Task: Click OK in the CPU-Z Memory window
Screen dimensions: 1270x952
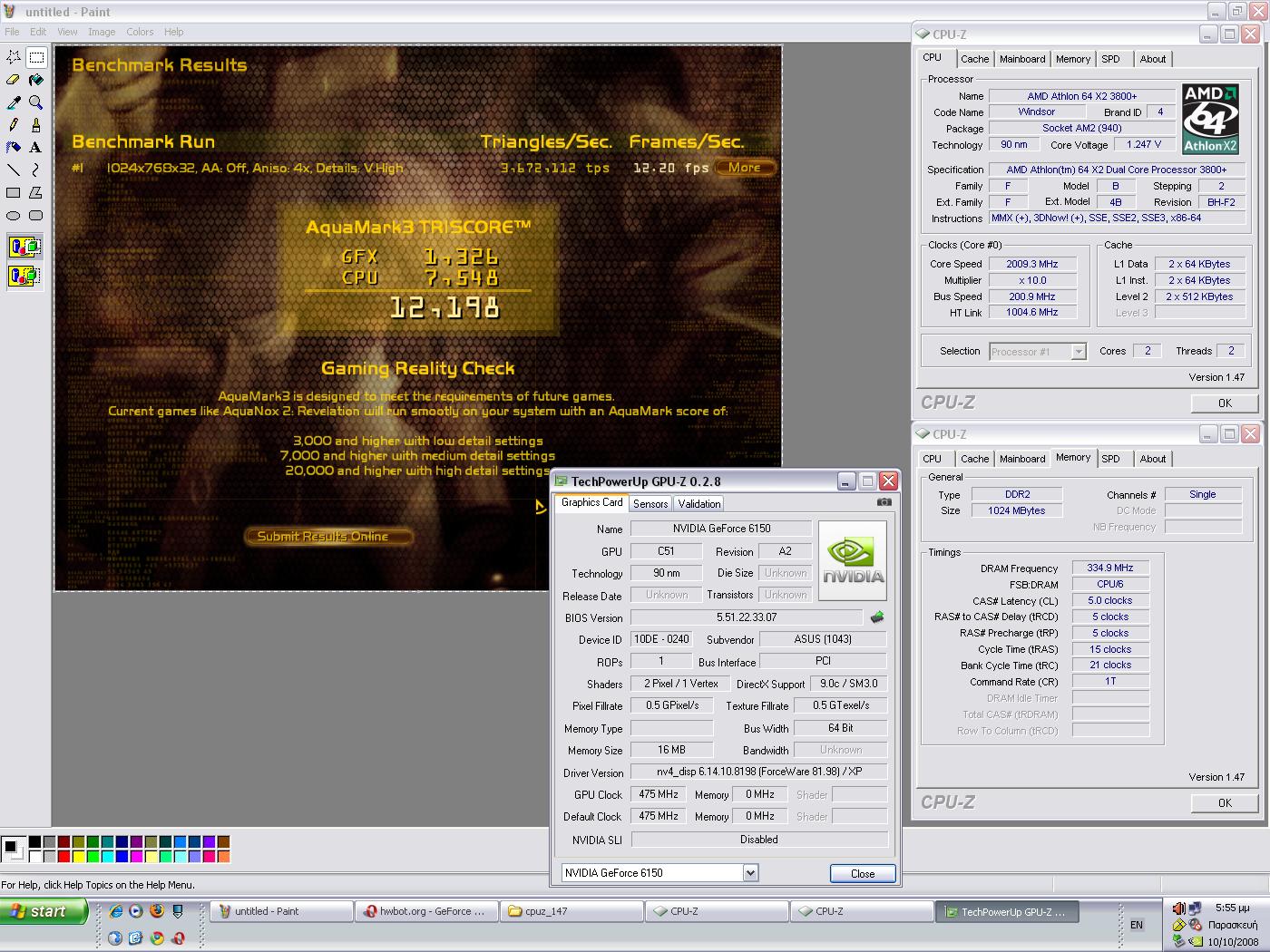Action: (x=1225, y=803)
